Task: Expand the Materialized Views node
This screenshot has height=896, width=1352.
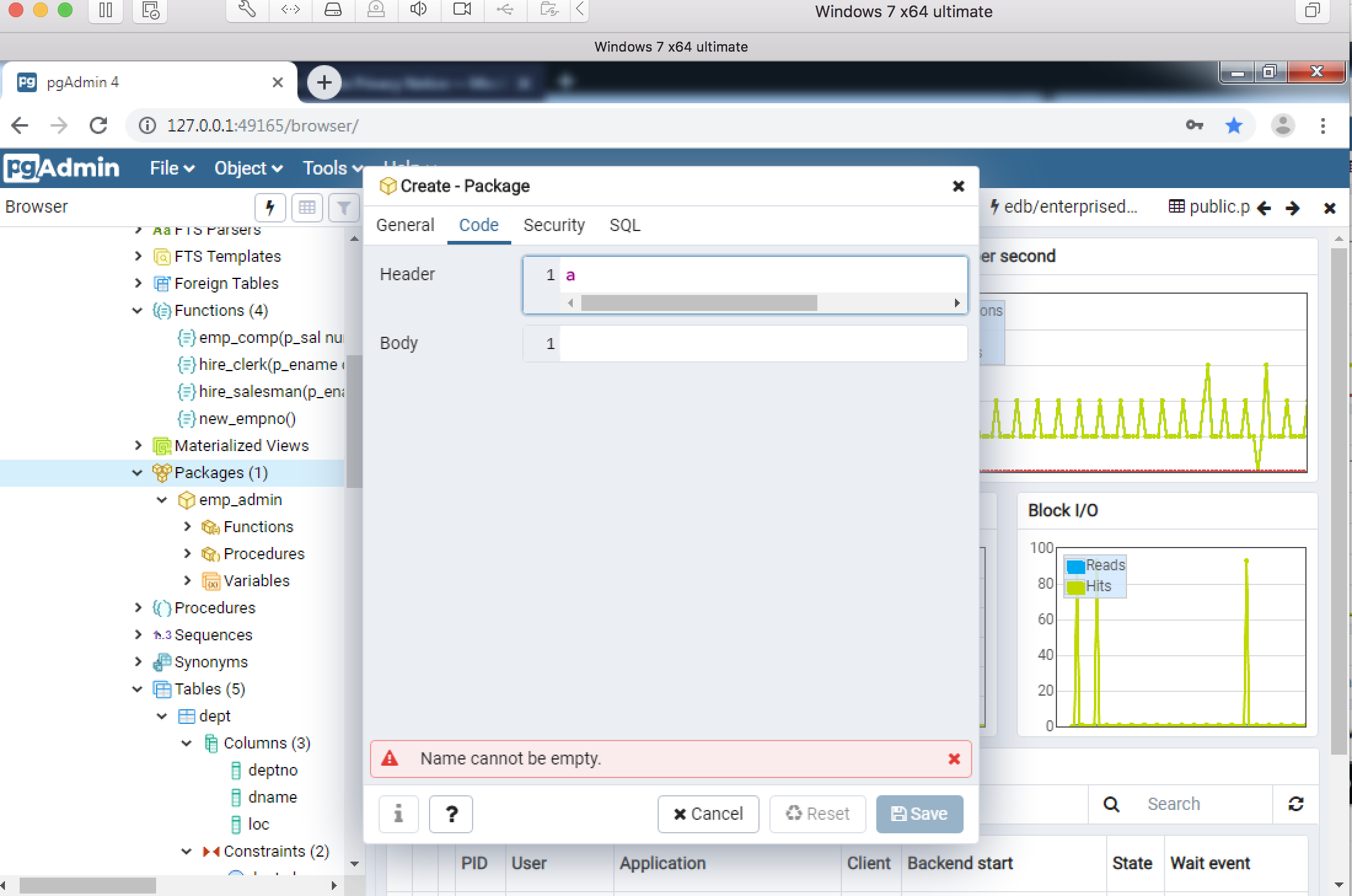Action: pos(138,446)
